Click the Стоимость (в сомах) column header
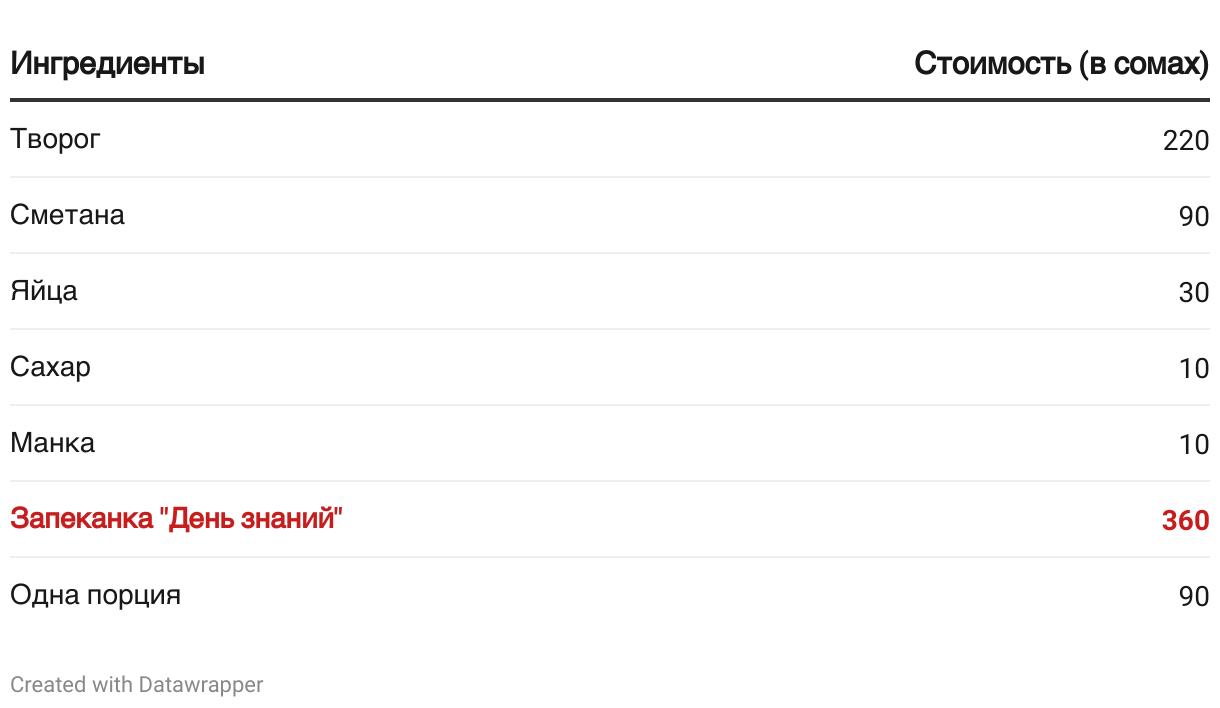 pos(1062,64)
